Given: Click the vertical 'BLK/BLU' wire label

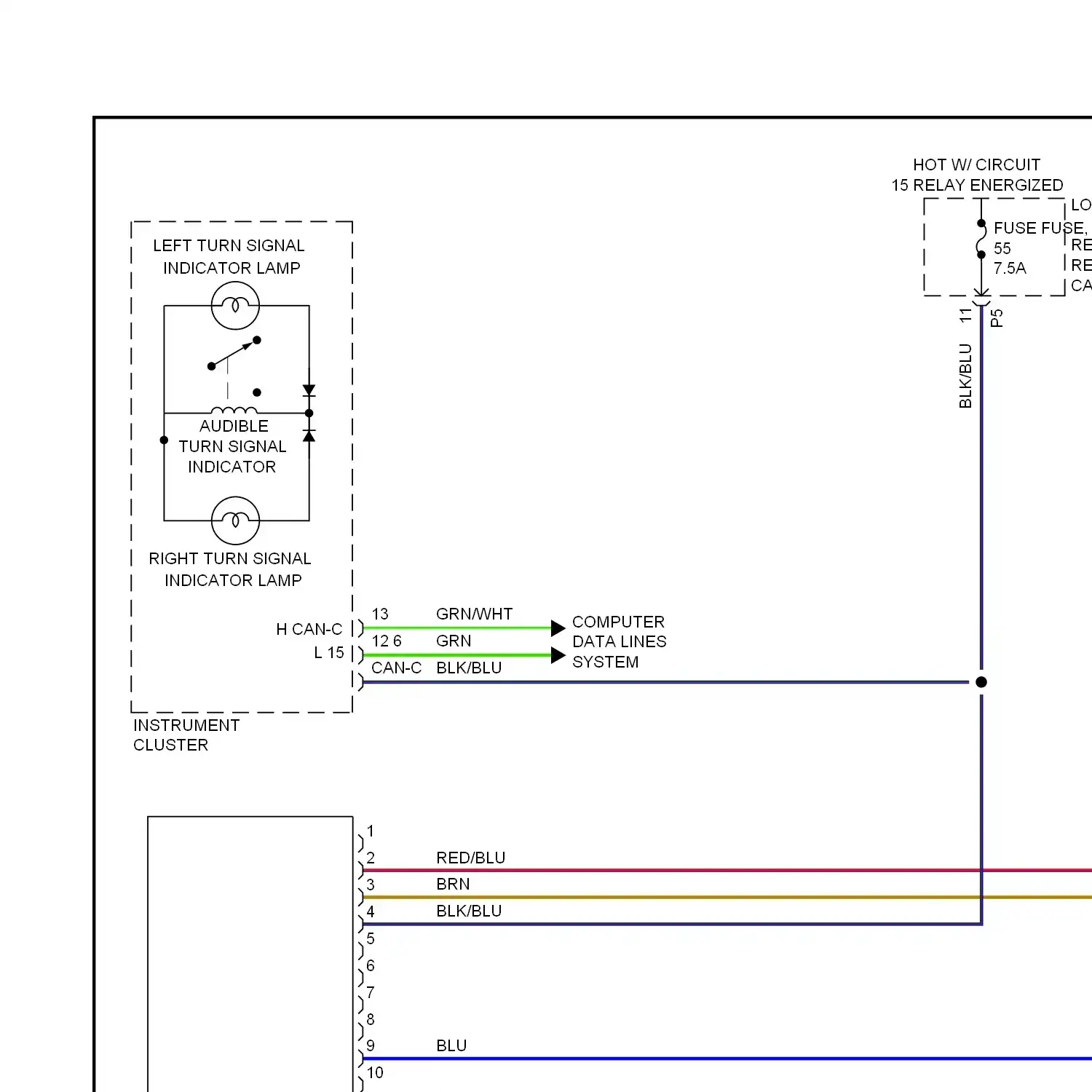Looking at the screenshot, I should tap(965, 376).
